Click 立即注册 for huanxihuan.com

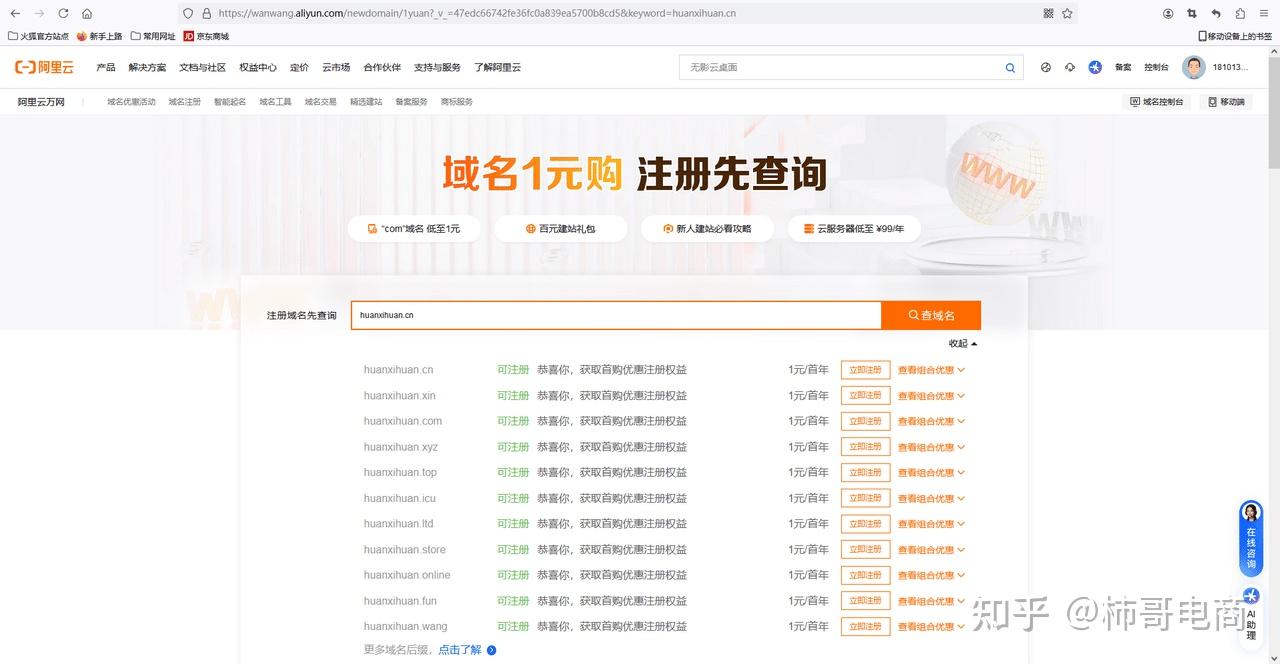click(865, 421)
